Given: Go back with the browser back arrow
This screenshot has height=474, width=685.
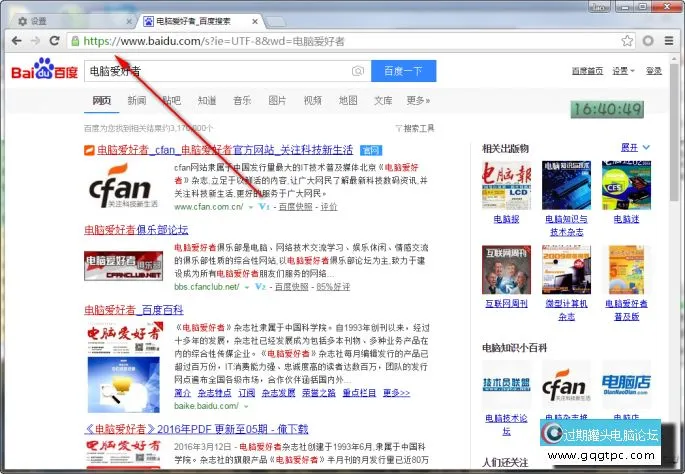Looking at the screenshot, I should point(17,41).
